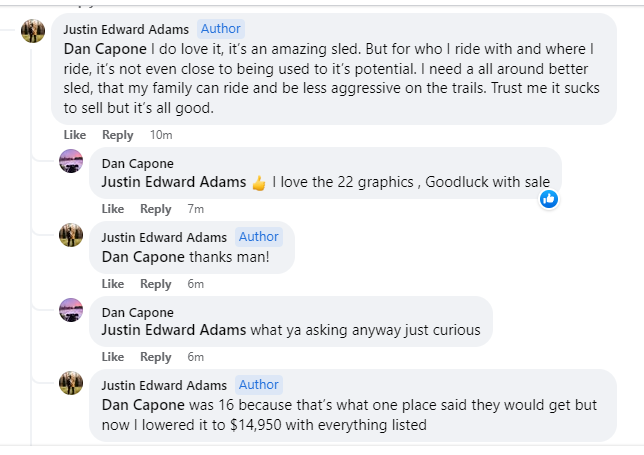Image resolution: width=644 pixels, height=455 pixels.
Task: Open Justin Edward Adams avatar on top comment
Action: coord(33,31)
